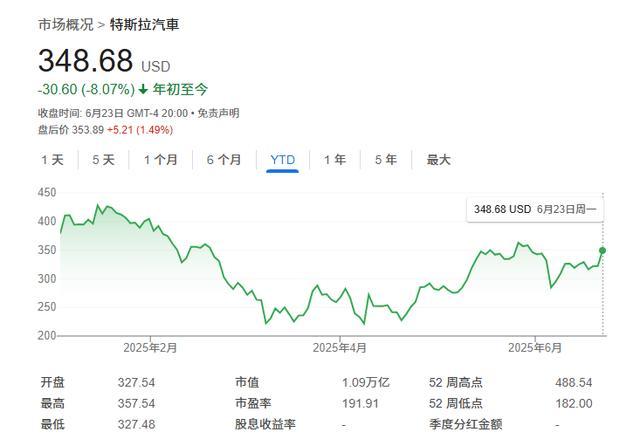Click the 2025年6月 axis label
The image size is (640, 446).
(x=535, y=348)
